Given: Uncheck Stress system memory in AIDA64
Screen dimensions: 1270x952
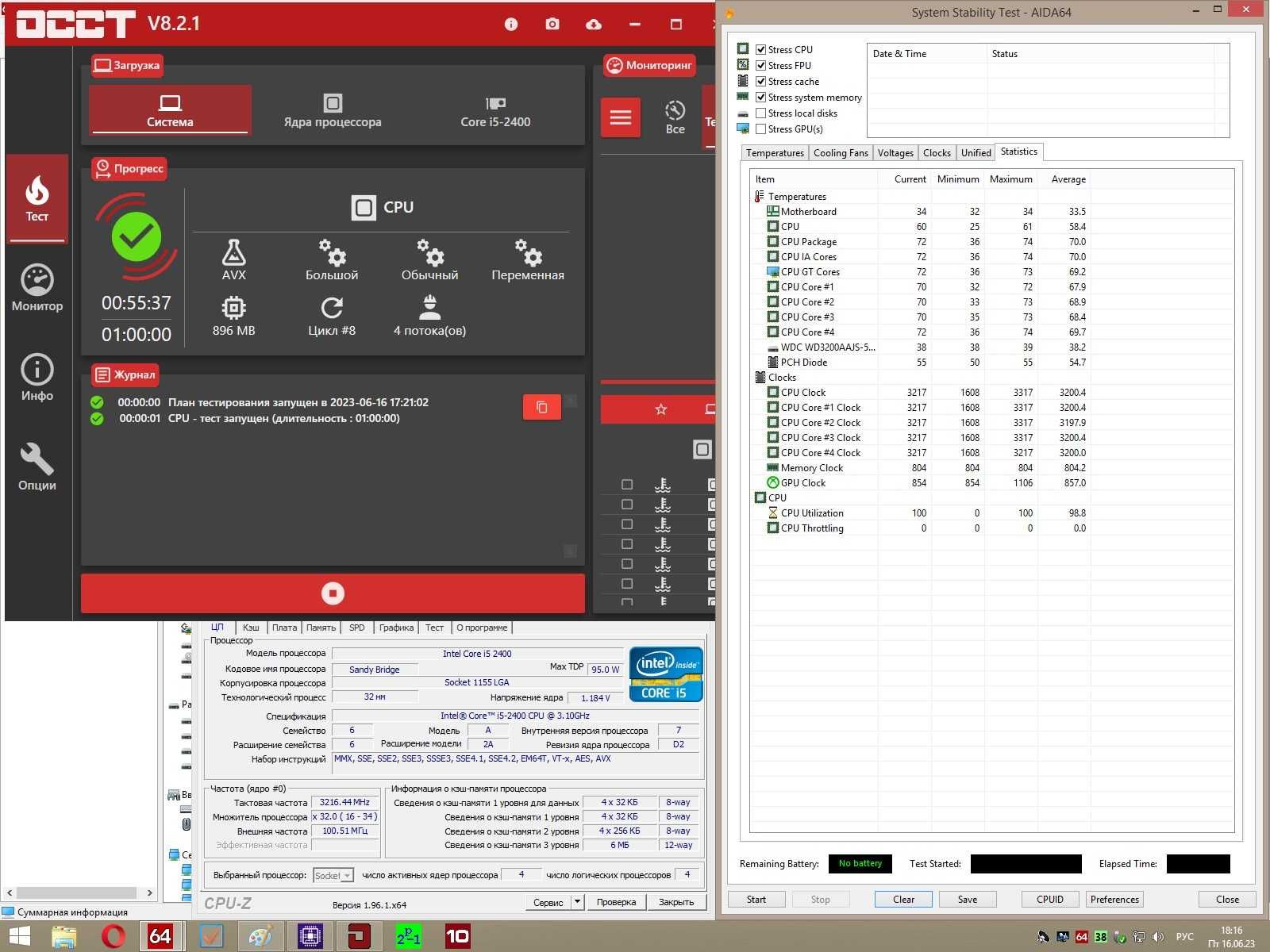Looking at the screenshot, I should click(760, 97).
